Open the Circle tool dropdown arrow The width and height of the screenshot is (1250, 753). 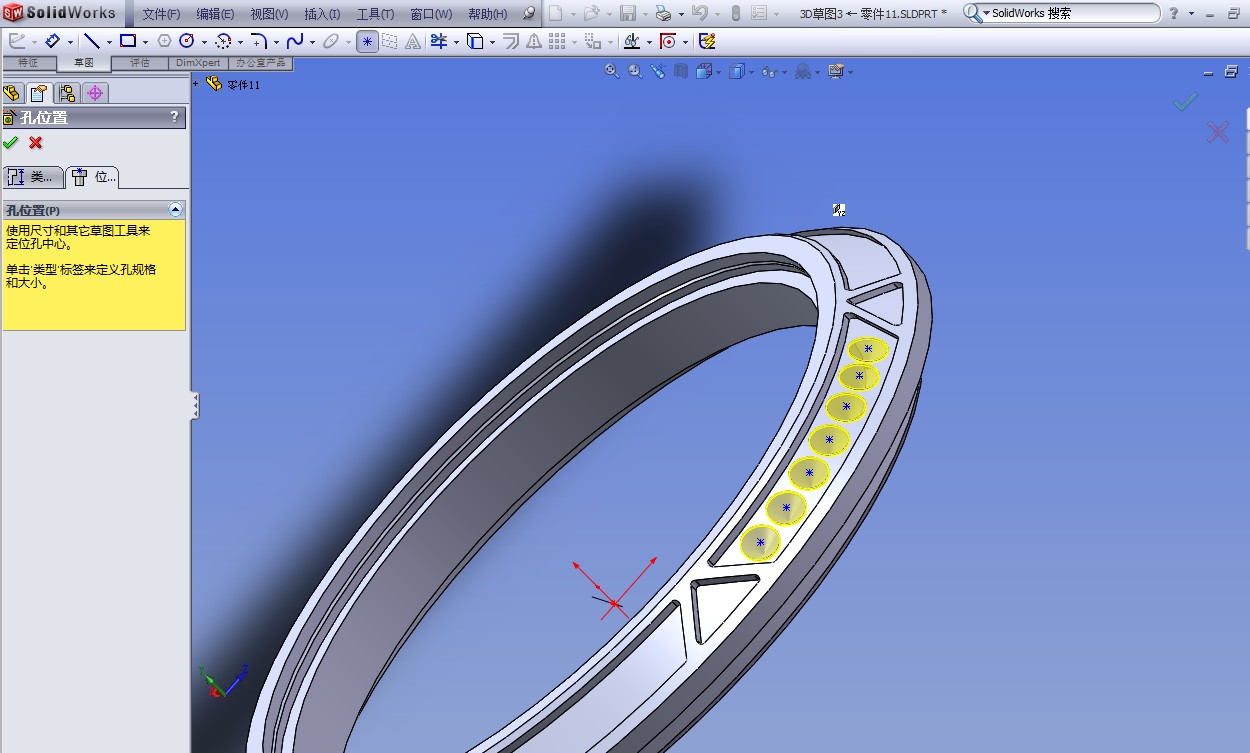coord(204,42)
